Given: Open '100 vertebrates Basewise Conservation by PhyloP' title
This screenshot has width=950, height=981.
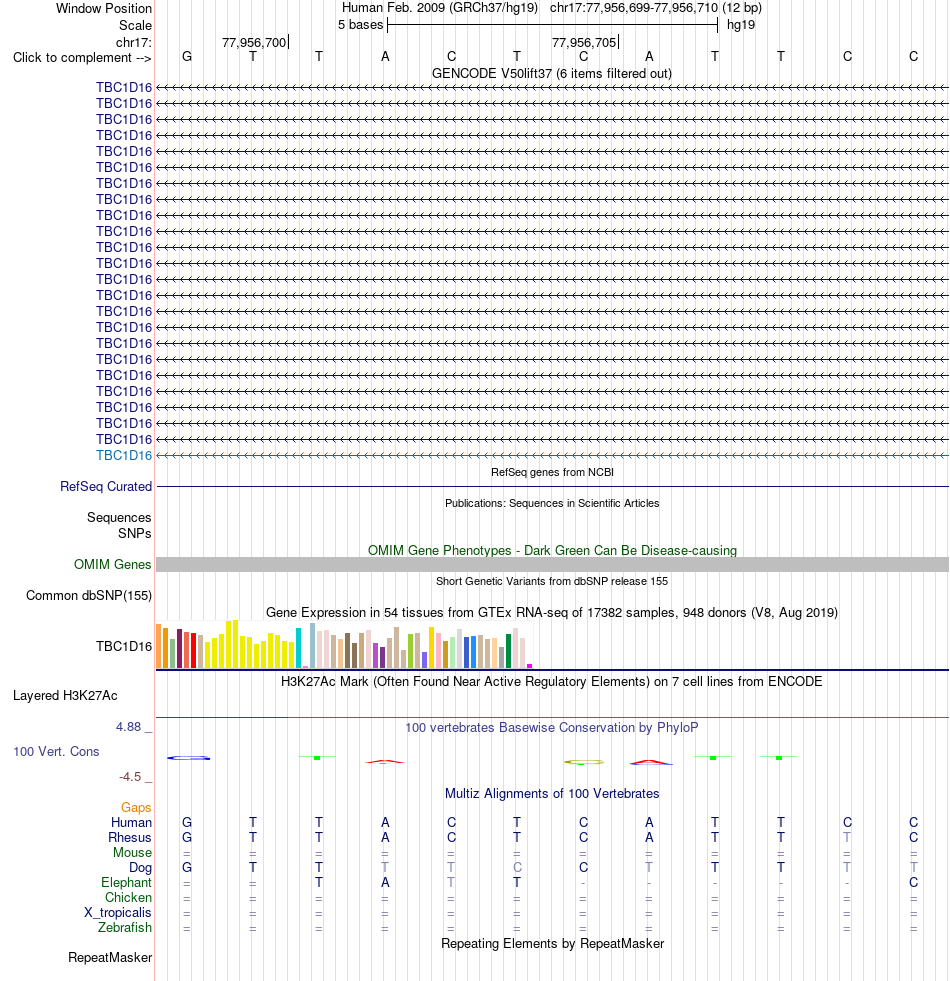Looking at the screenshot, I should click(x=552, y=728).
